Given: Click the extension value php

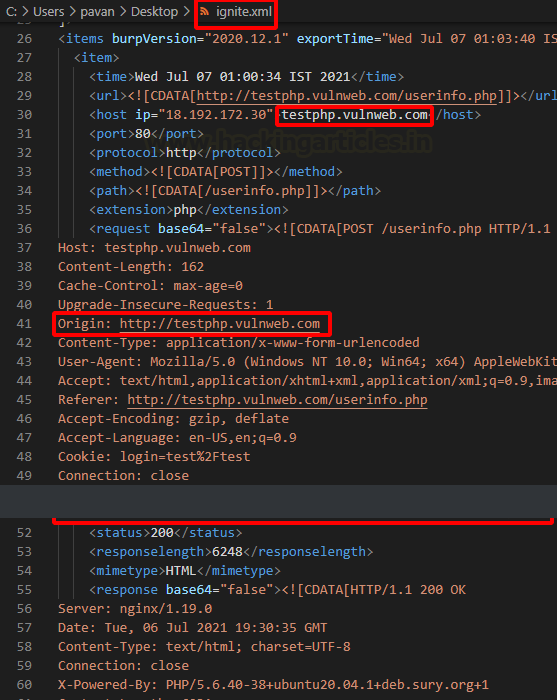Looking at the screenshot, I should point(185,210).
